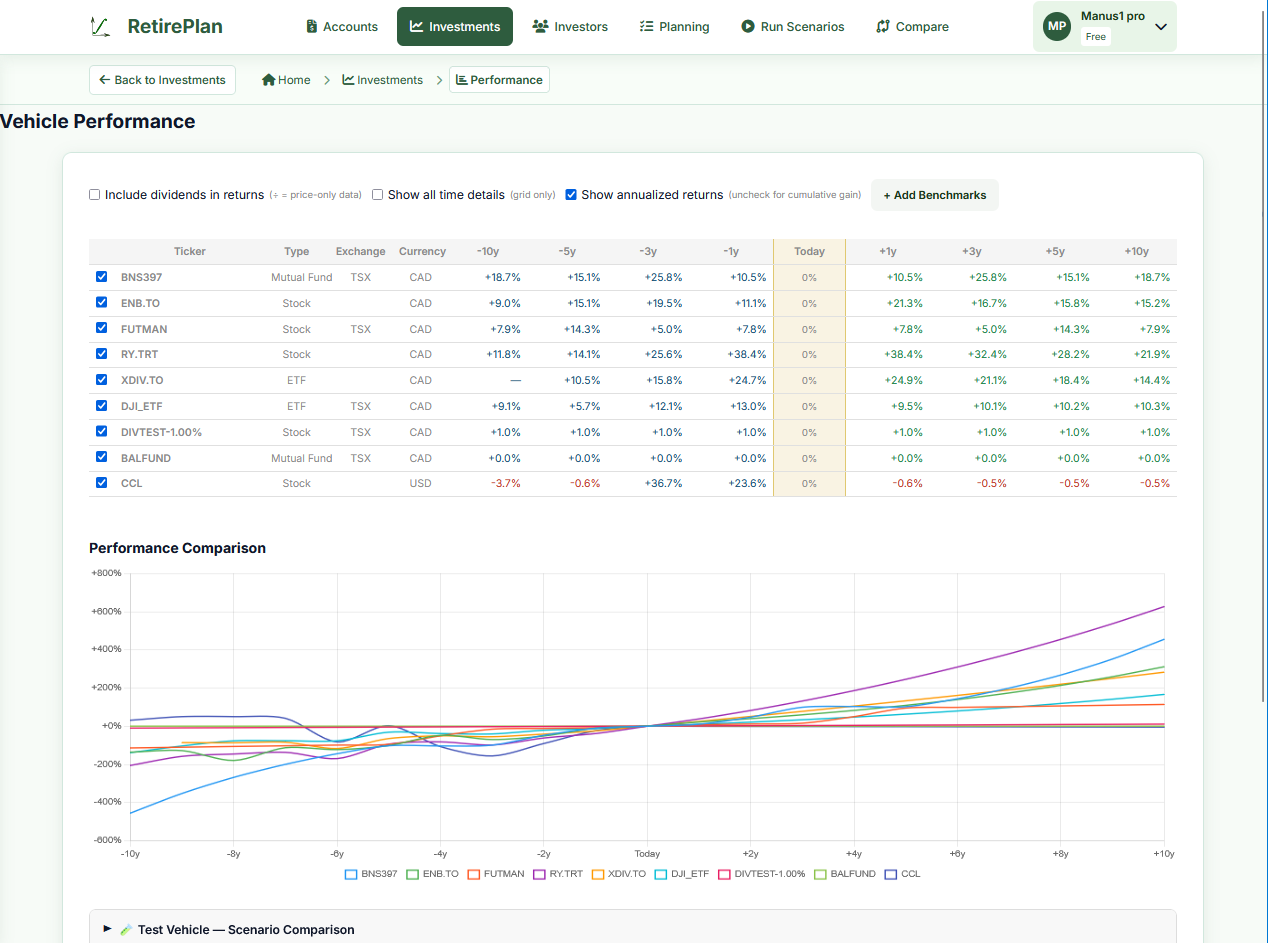This screenshot has height=943, width=1268.
Task: Click the Performance breadcrumb item
Action: pyautogui.click(x=499, y=80)
